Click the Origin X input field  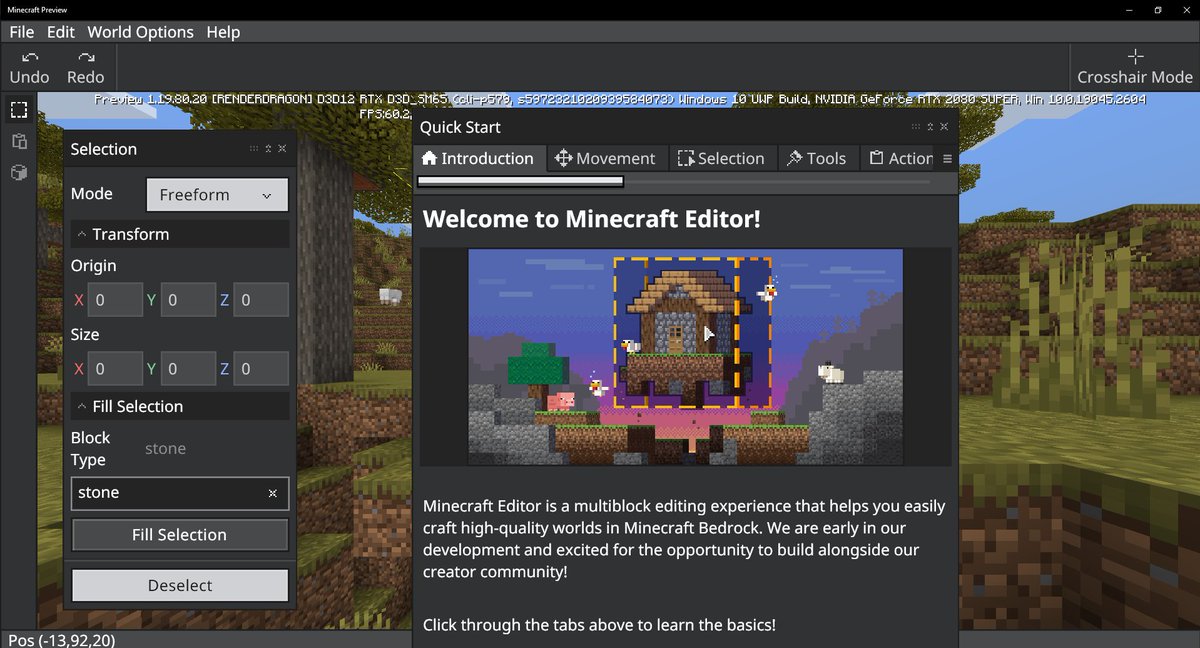(x=115, y=300)
